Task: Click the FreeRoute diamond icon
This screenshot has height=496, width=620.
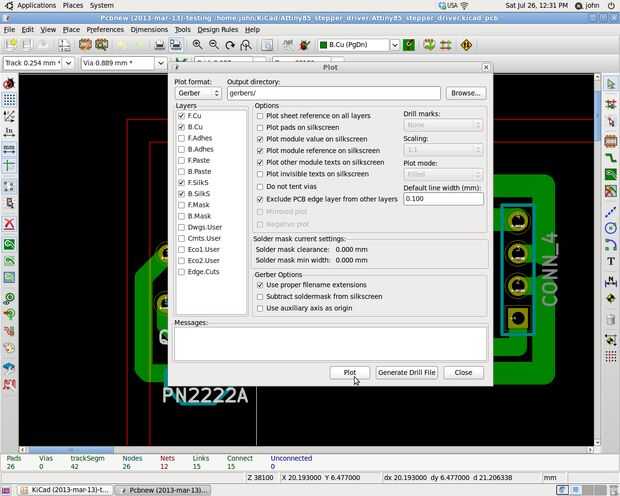Action: point(466,45)
